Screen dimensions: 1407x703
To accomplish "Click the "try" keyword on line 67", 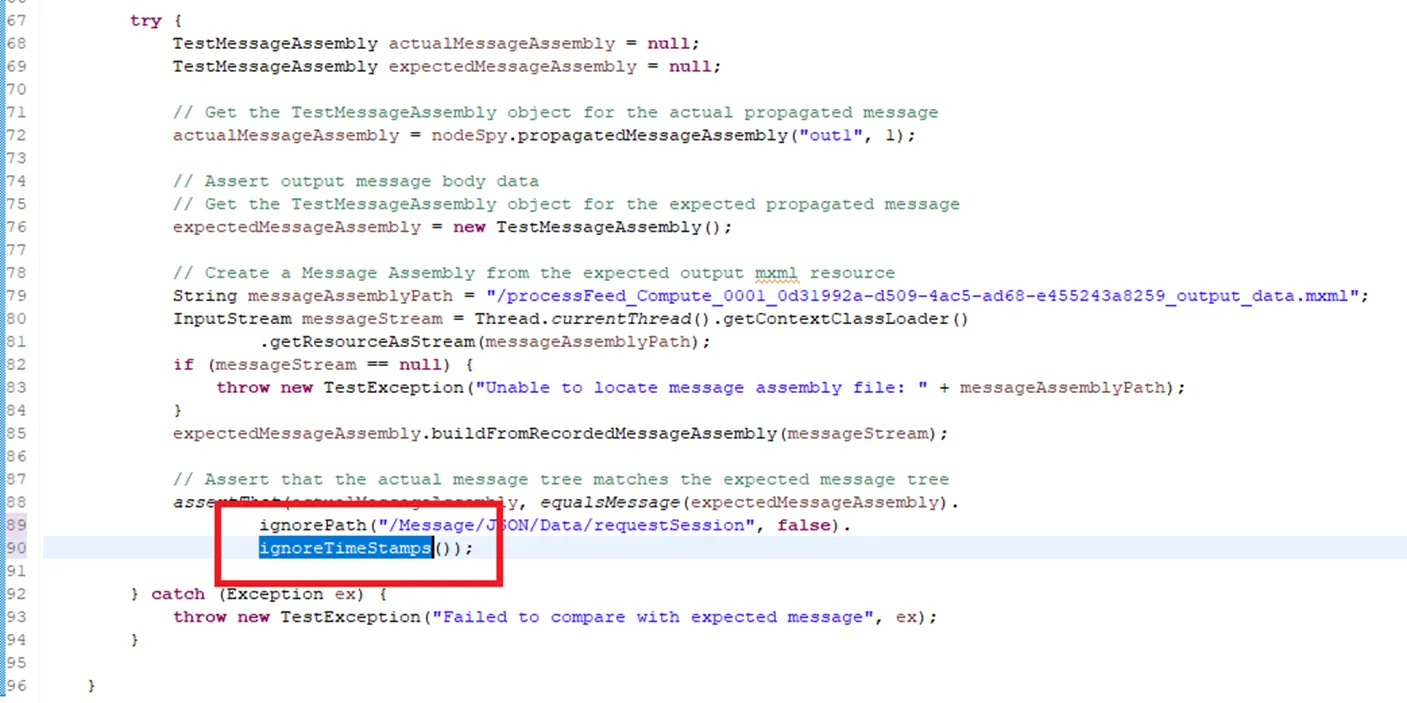I will [x=146, y=20].
